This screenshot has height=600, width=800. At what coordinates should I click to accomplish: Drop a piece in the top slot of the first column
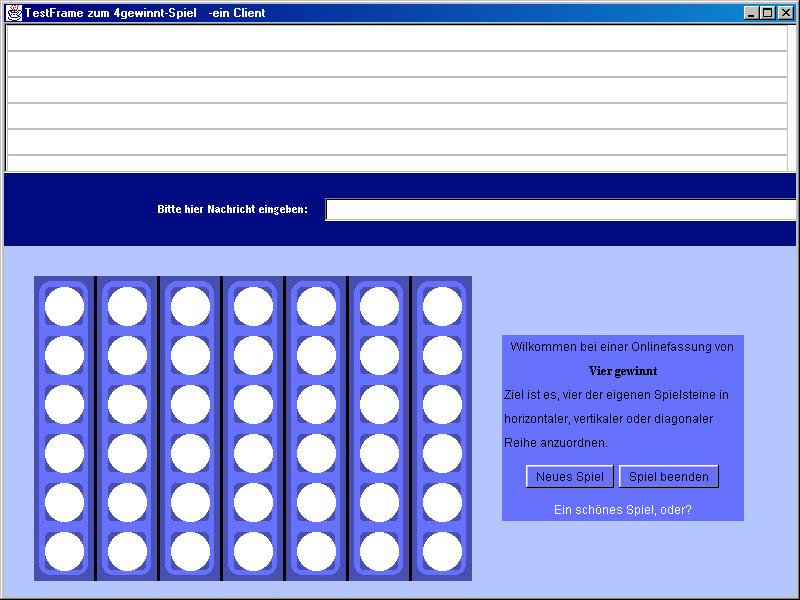click(x=65, y=306)
